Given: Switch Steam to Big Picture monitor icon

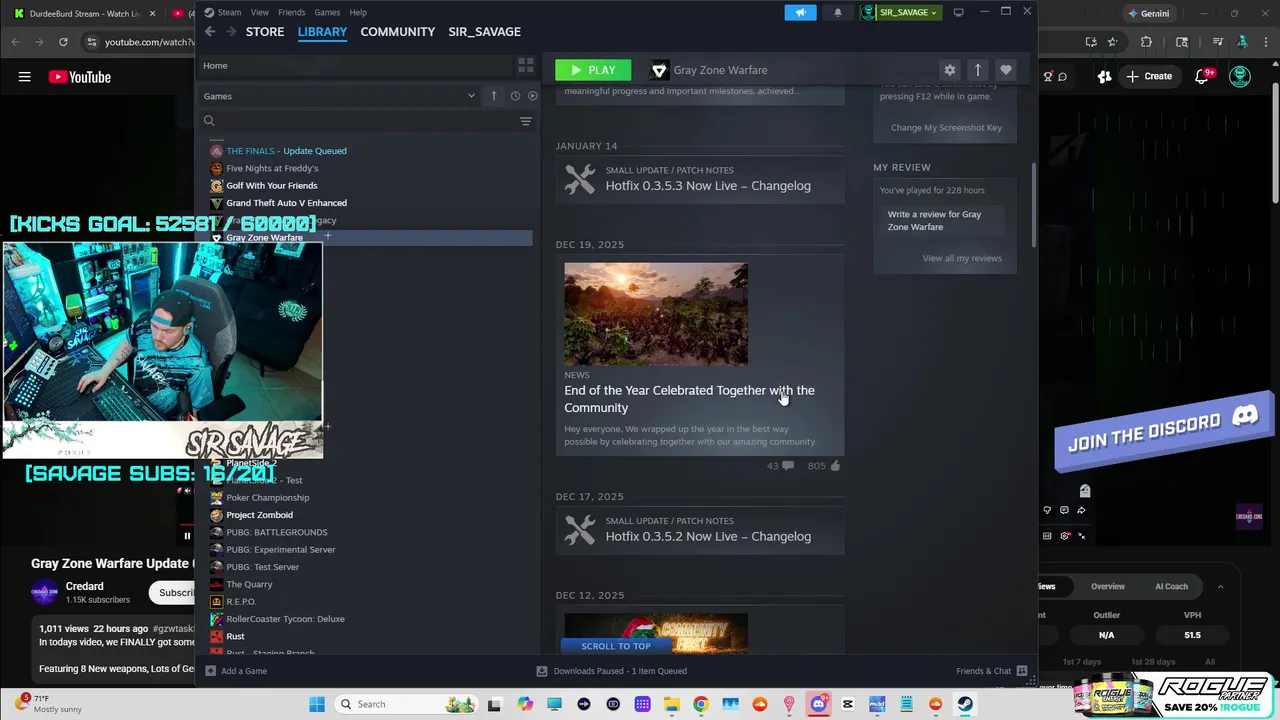Looking at the screenshot, I should (x=958, y=12).
